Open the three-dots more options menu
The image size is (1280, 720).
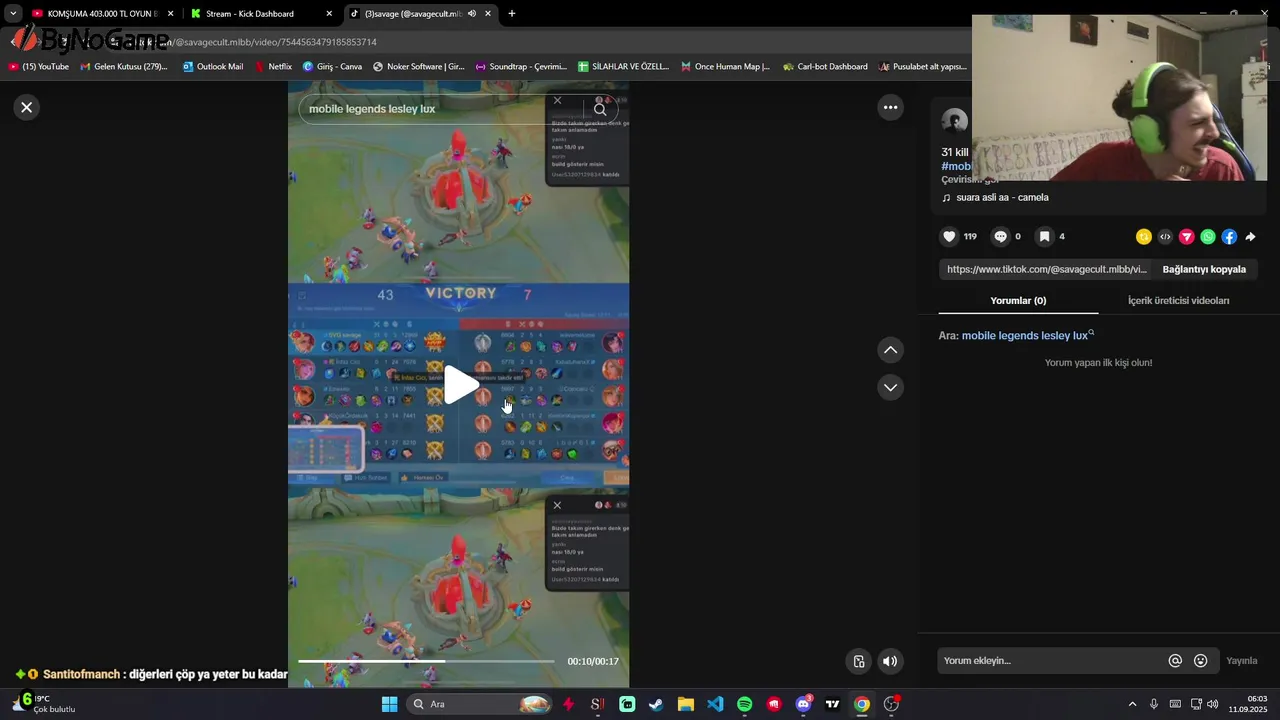(890, 107)
